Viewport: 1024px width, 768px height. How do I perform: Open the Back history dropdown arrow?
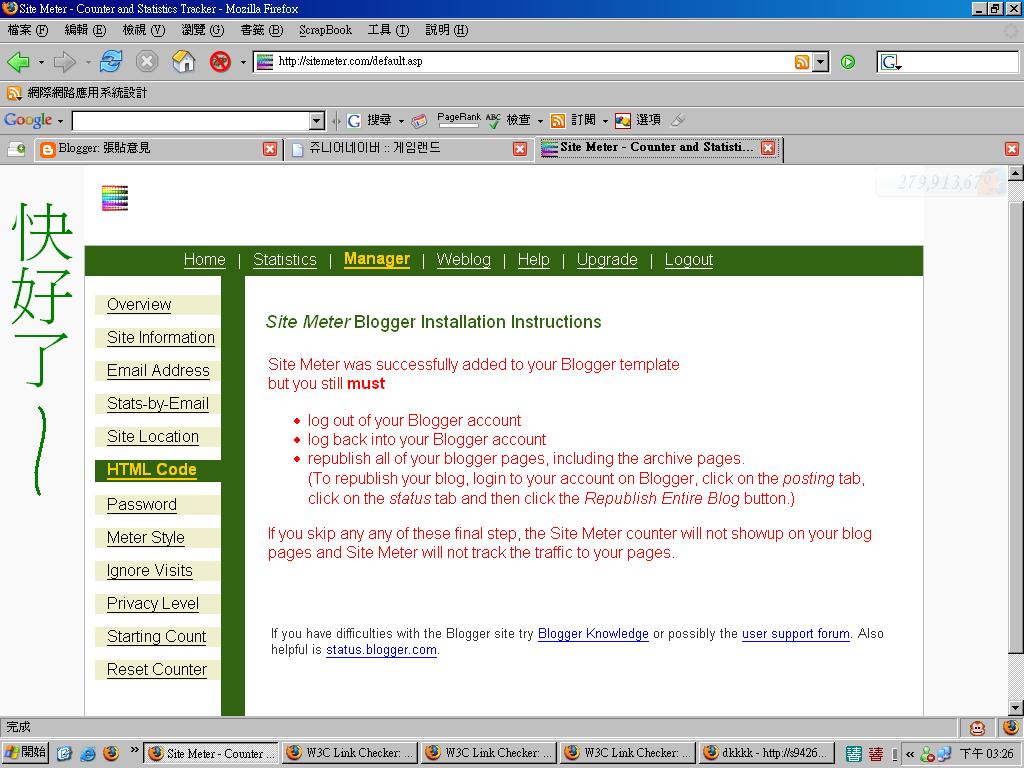pyautogui.click(x=40, y=63)
